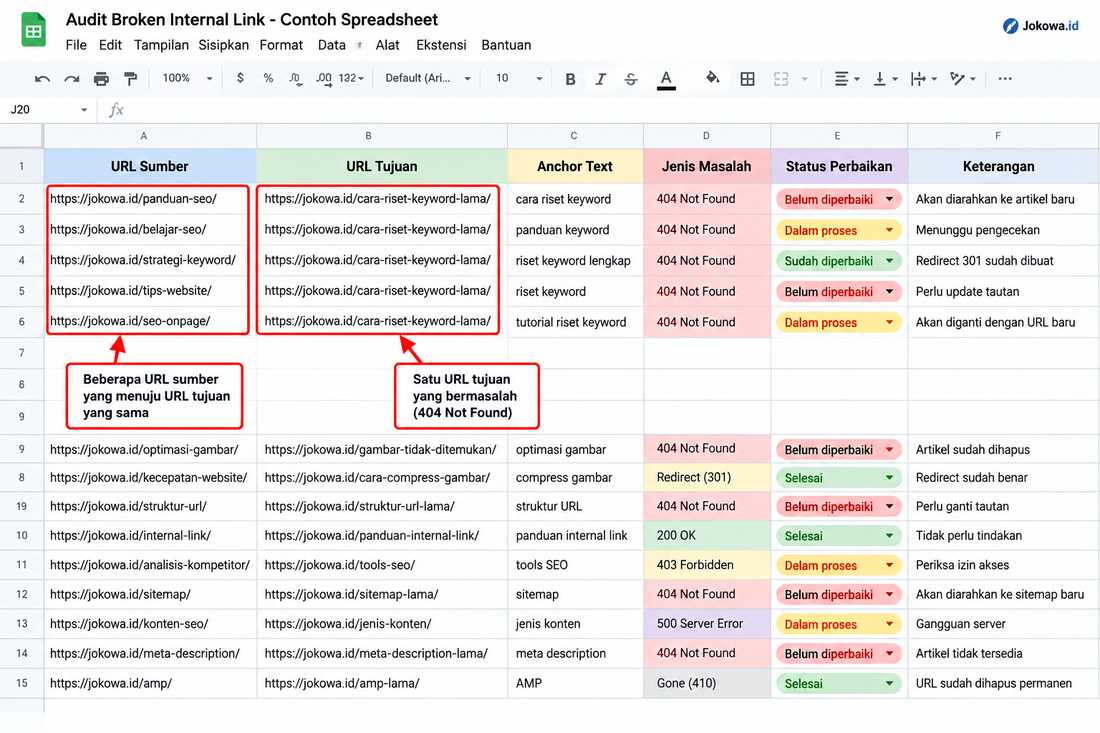Select column D header
Image resolution: width=1100 pixels, height=733 pixels.
tap(706, 136)
